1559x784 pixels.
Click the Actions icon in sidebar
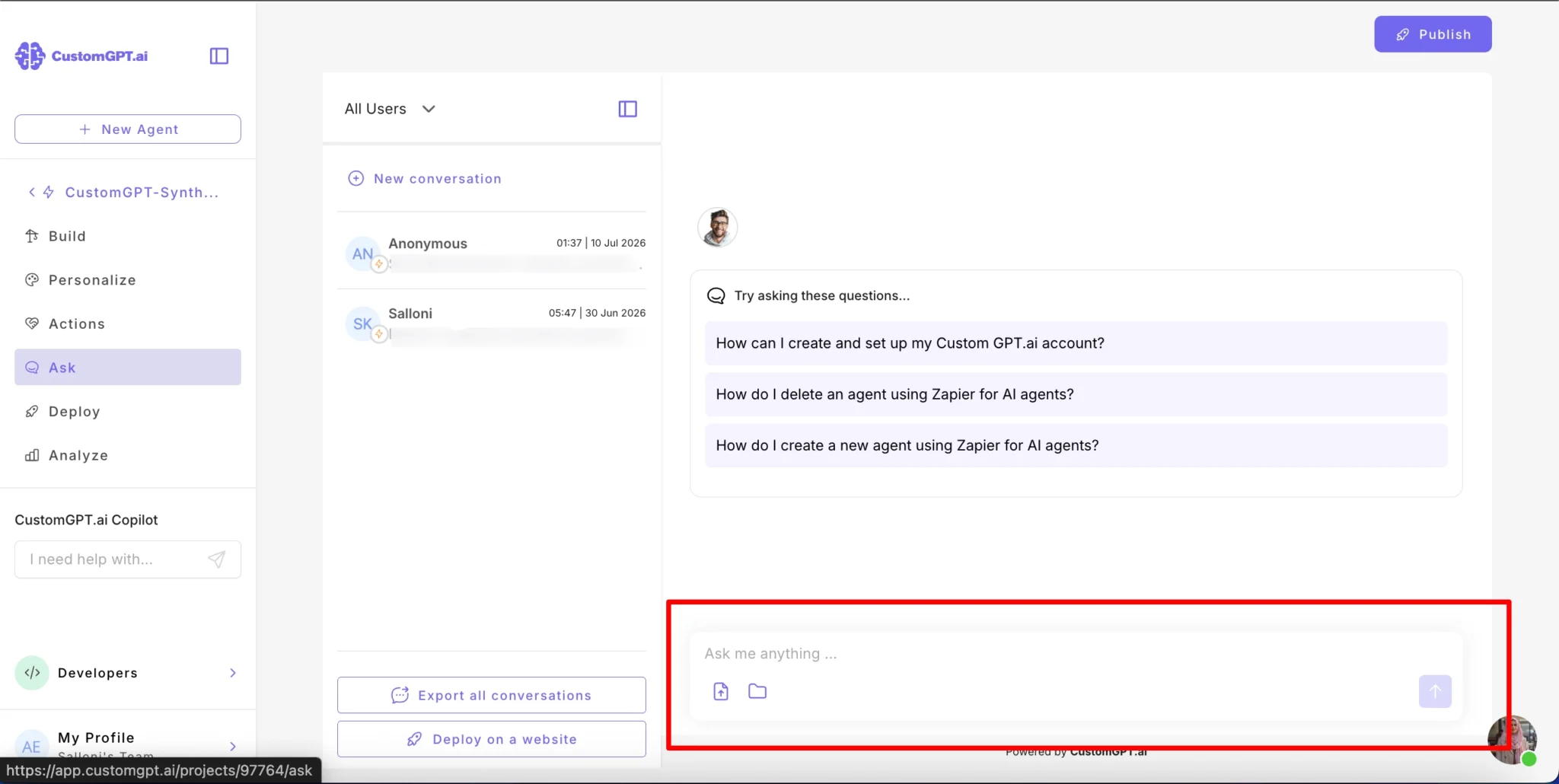[x=32, y=323]
